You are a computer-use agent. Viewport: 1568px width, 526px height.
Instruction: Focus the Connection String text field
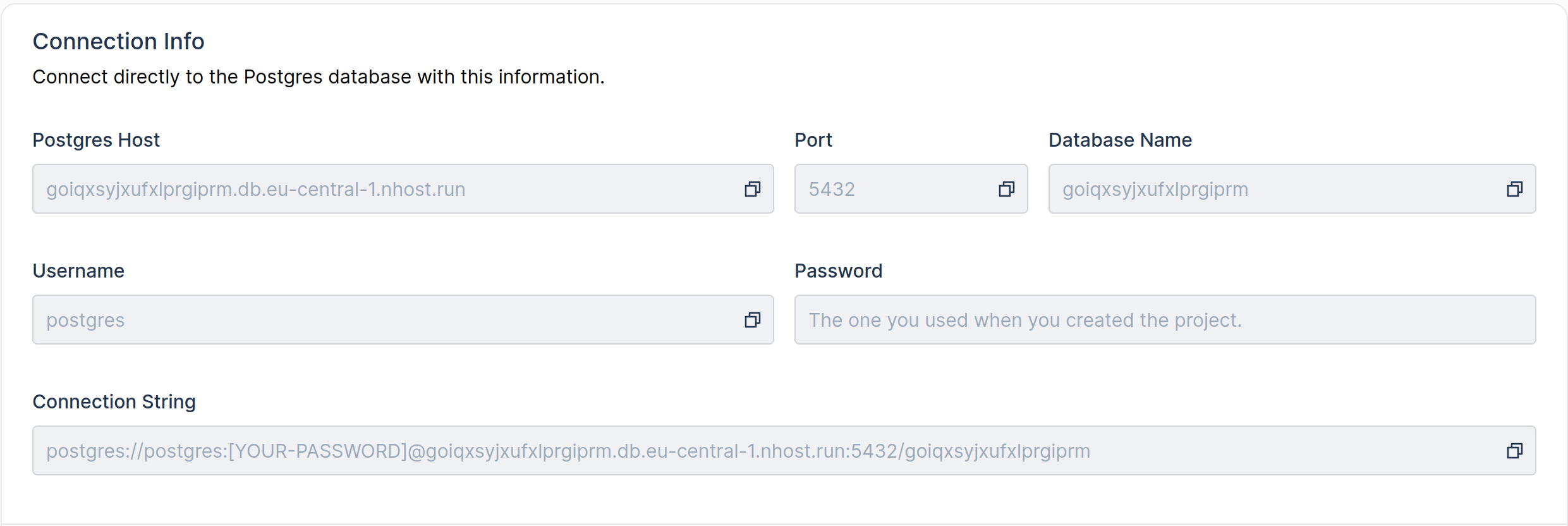click(x=784, y=451)
